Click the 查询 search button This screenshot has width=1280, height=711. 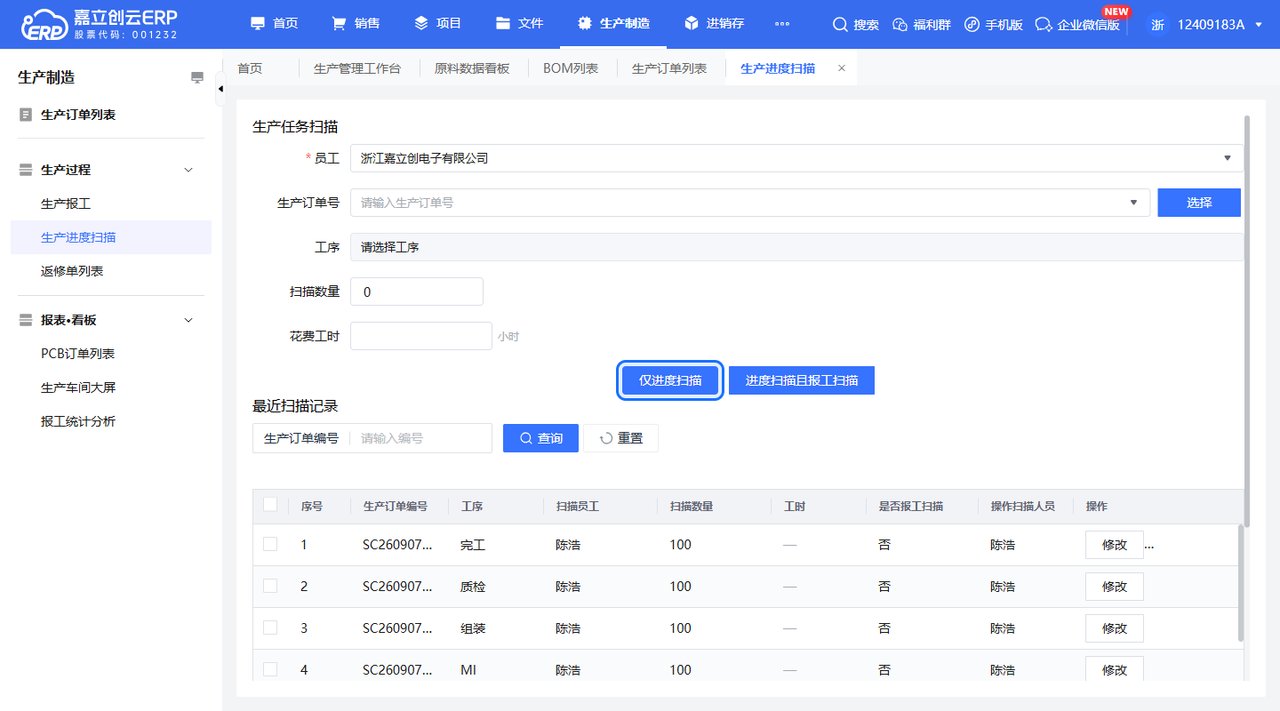point(540,438)
